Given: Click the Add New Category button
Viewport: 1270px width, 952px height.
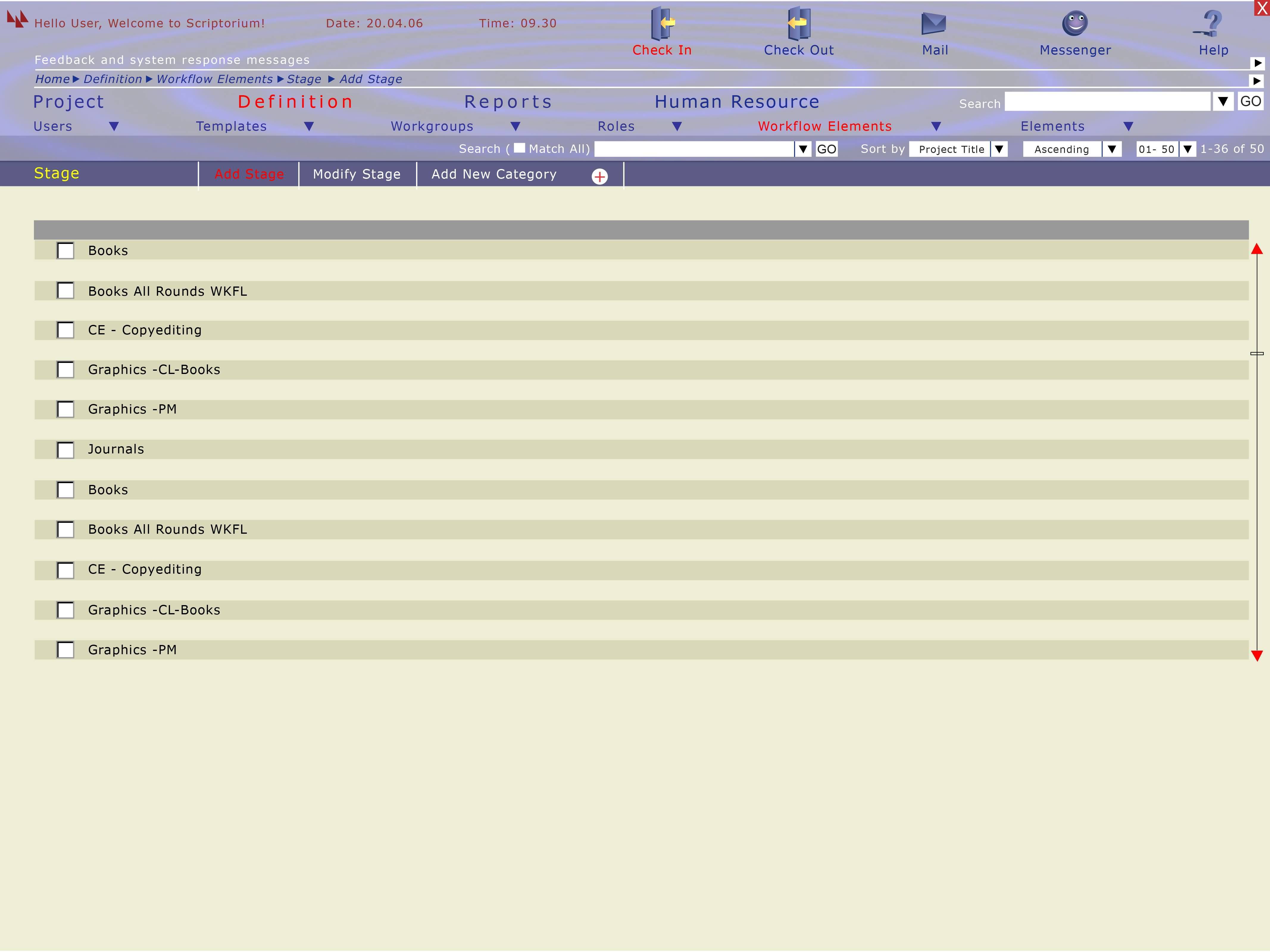Looking at the screenshot, I should [494, 174].
